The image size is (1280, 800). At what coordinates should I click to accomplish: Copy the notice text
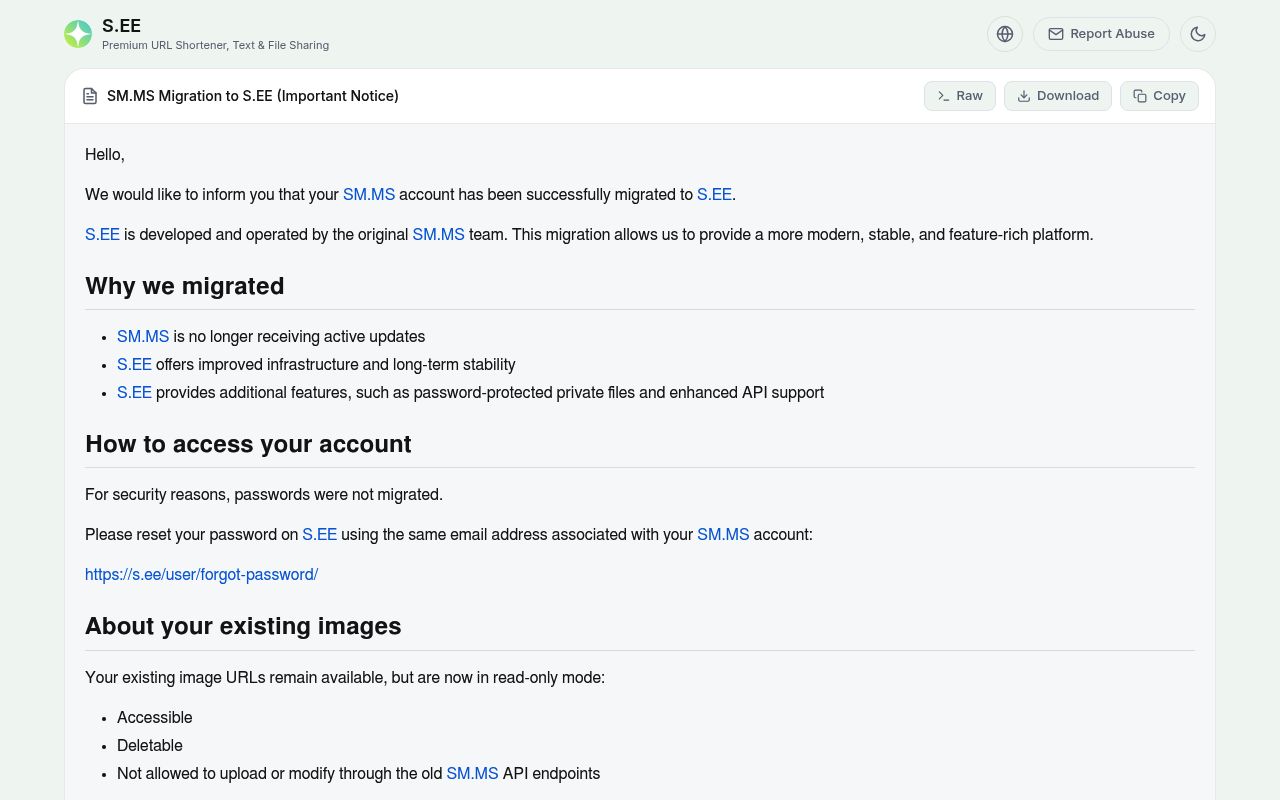[1159, 96]
